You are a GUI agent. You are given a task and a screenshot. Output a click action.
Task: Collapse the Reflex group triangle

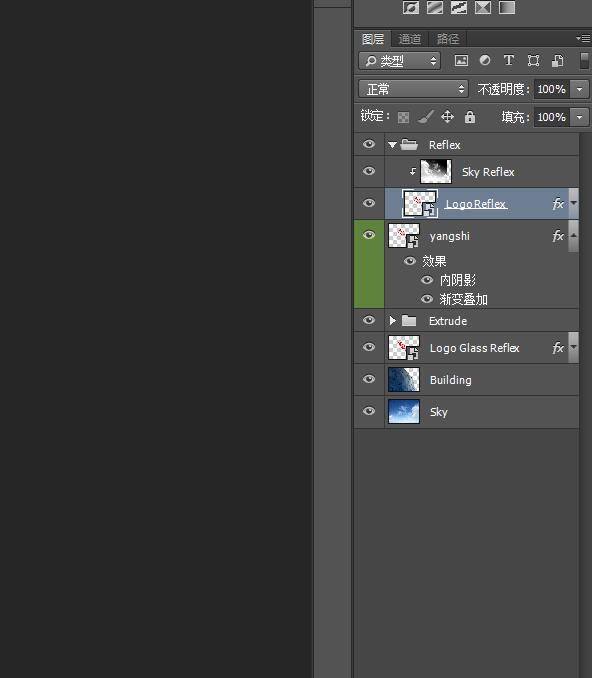click(392, 145)
